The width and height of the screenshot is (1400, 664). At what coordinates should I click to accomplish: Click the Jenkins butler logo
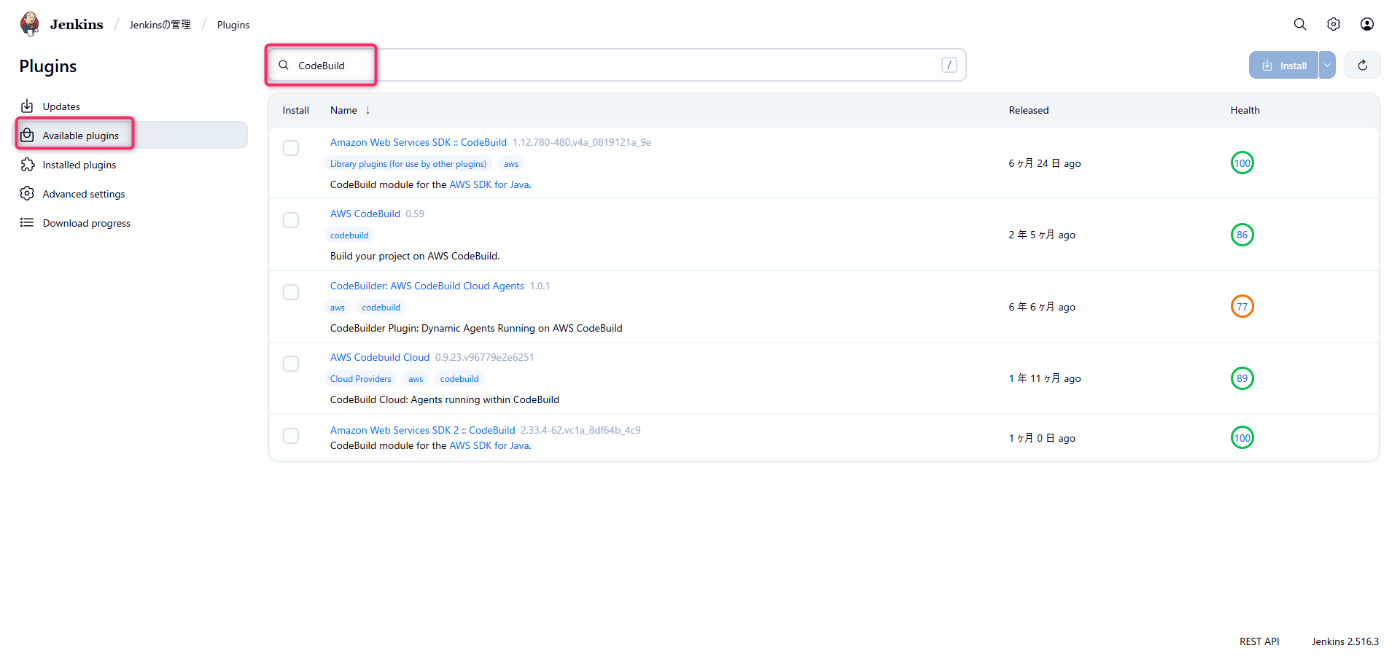click(x=30, y=24)
